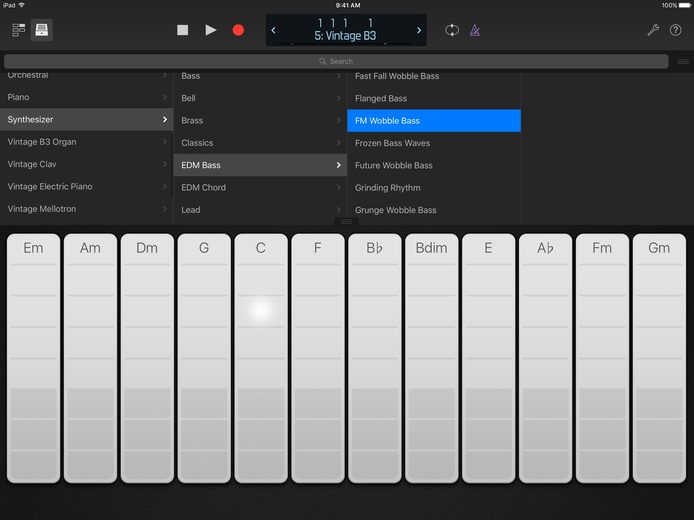Choose the Grunge Wobble Bass patch

[x=434, y=210]
